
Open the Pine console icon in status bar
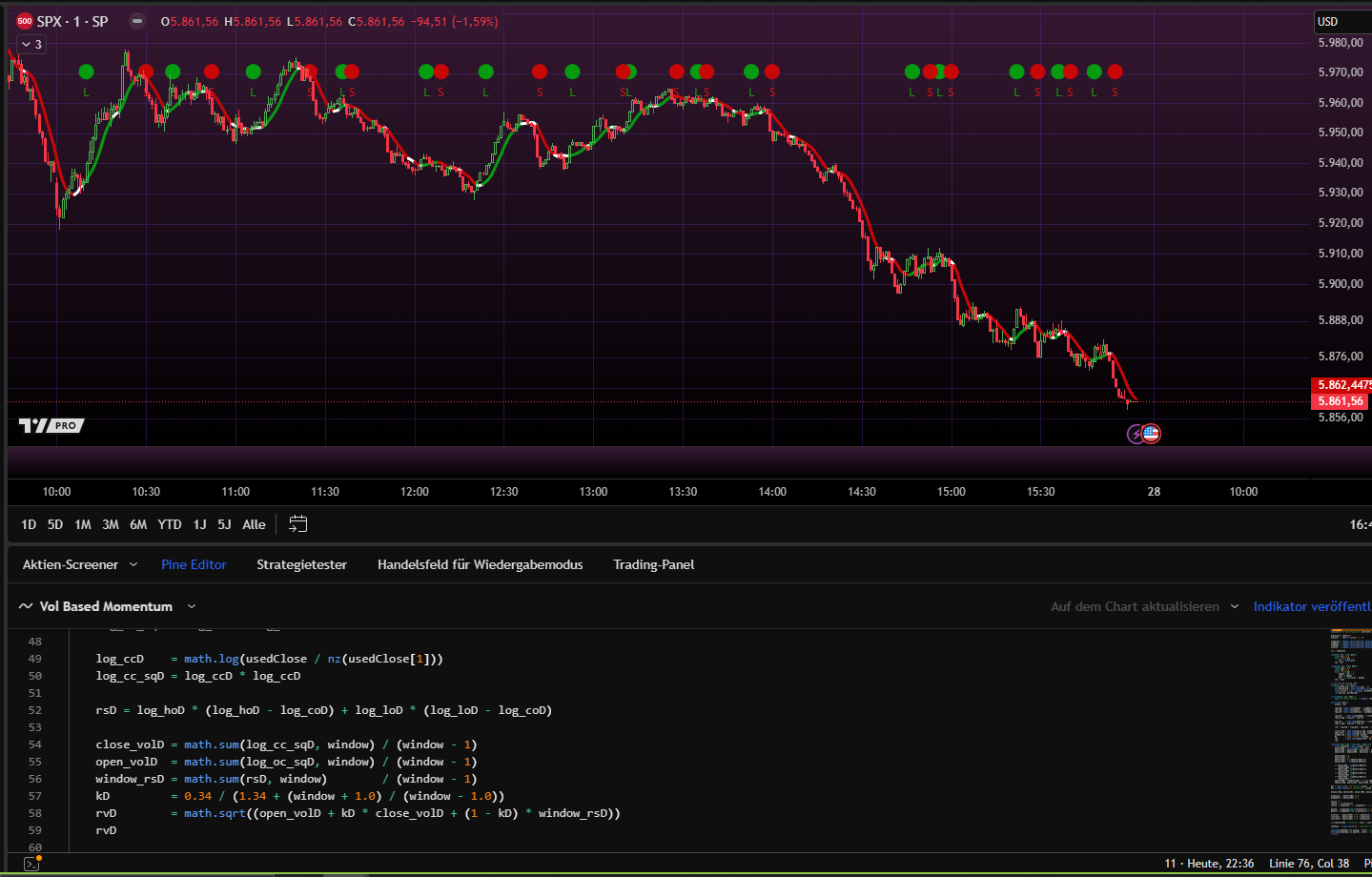(x=31, y=864)
